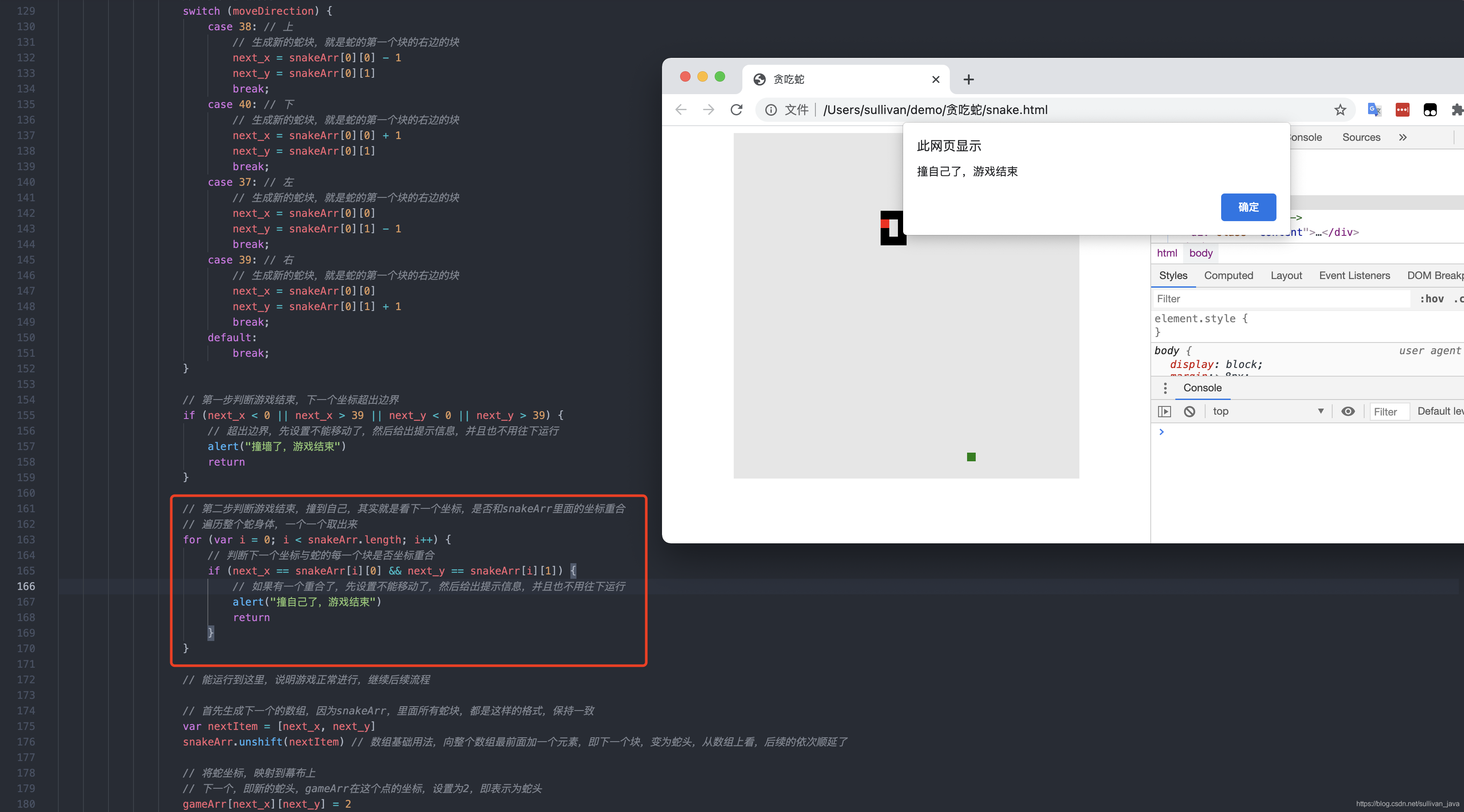Select the 贪吃蛇 browser tab
This screenshot has height=812, width=1464.
pos(845,79)
